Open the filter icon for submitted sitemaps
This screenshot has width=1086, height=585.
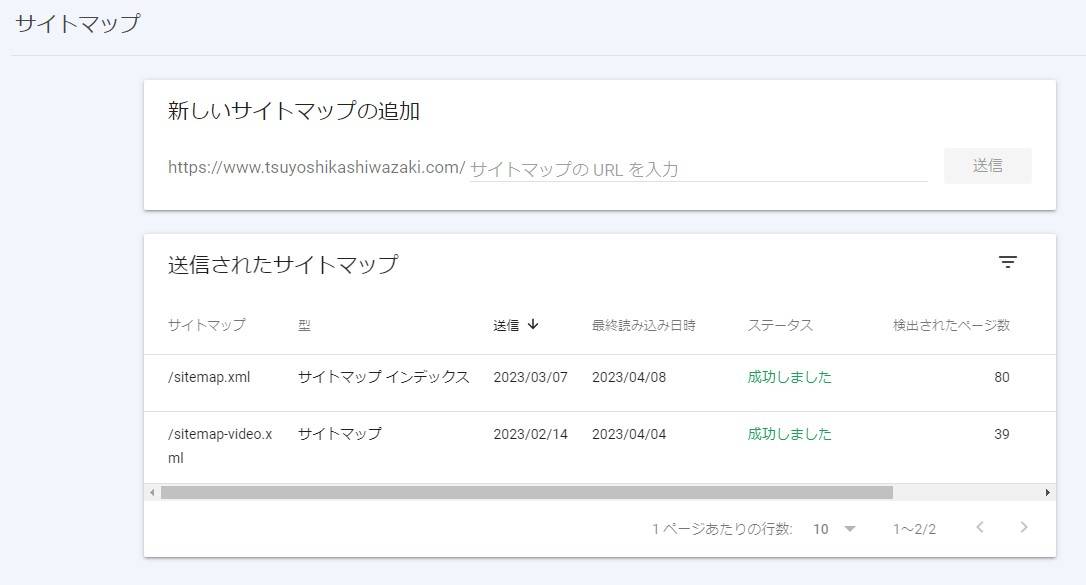tap(1008, 263)
